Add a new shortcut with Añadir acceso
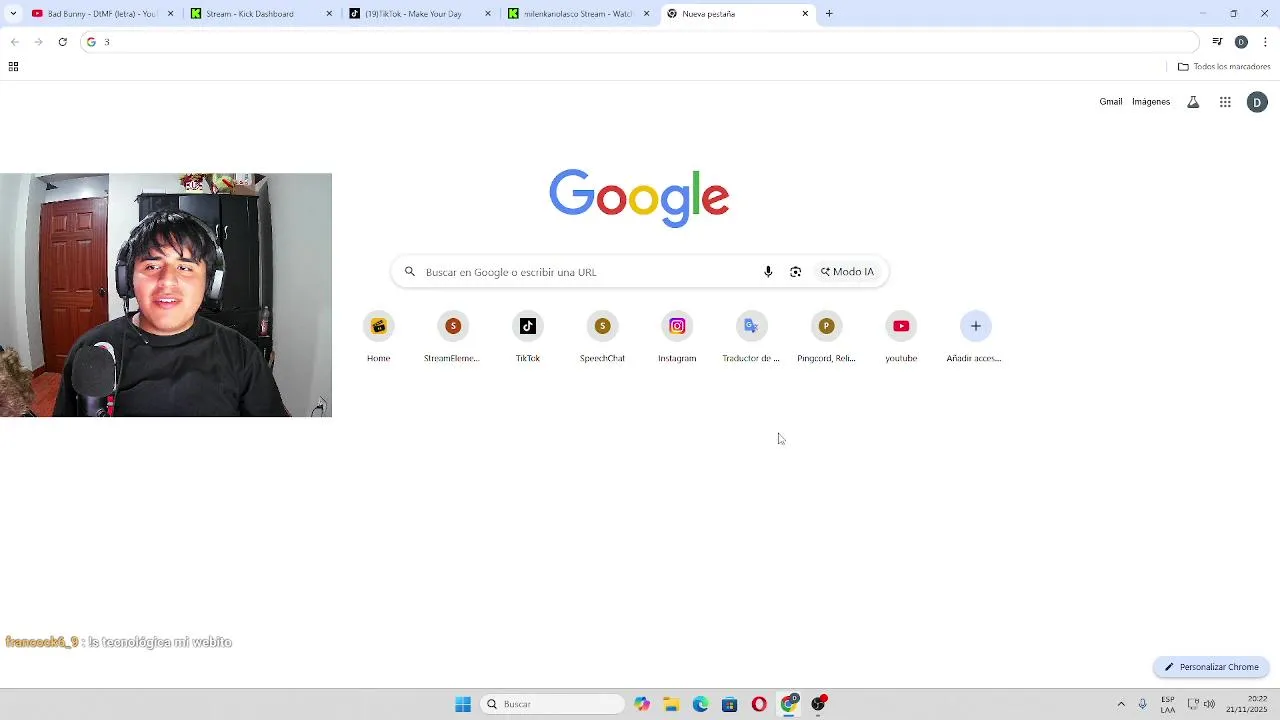 pyautogui.click(x=975, y=338)
